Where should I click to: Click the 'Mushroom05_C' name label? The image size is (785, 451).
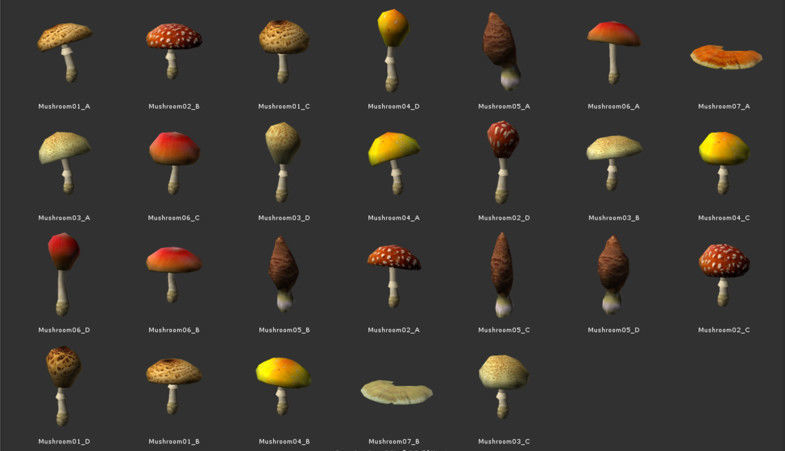coord(504,330)
